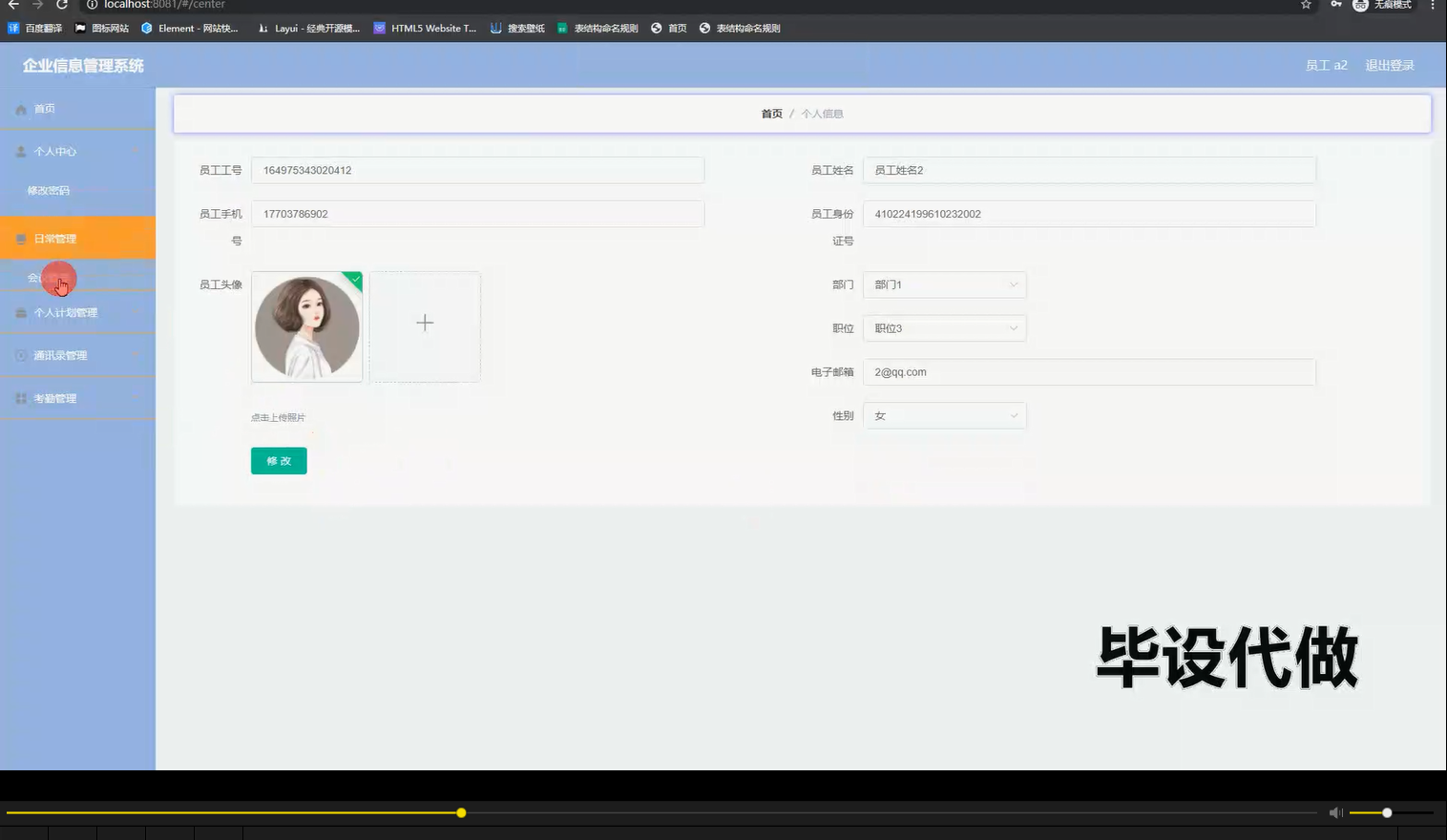Click the browser refresh icon
The image size is (1447, 840).
61,6
